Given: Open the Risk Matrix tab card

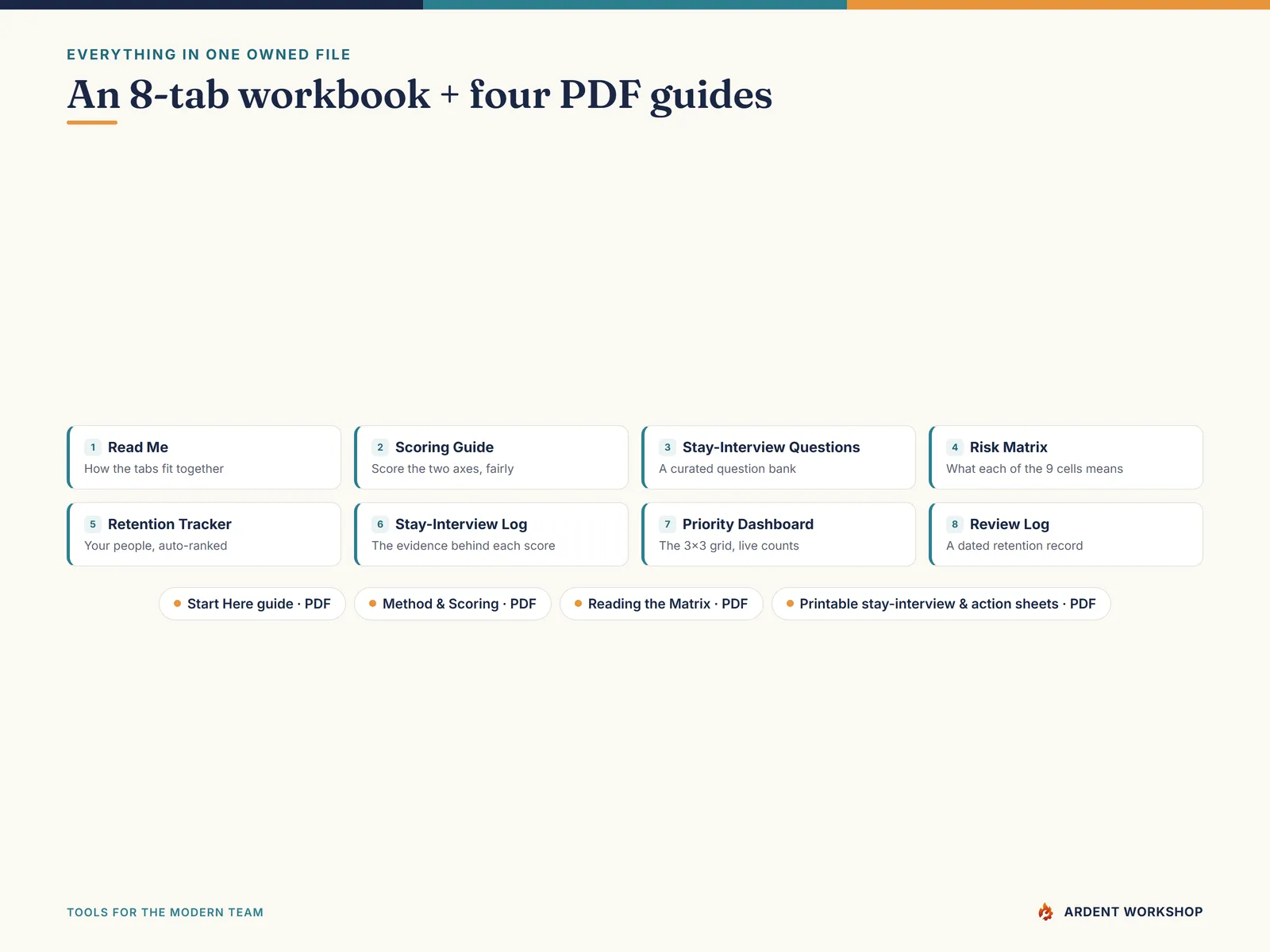Looking at the screenshot, I should [x=1066, y=457].
